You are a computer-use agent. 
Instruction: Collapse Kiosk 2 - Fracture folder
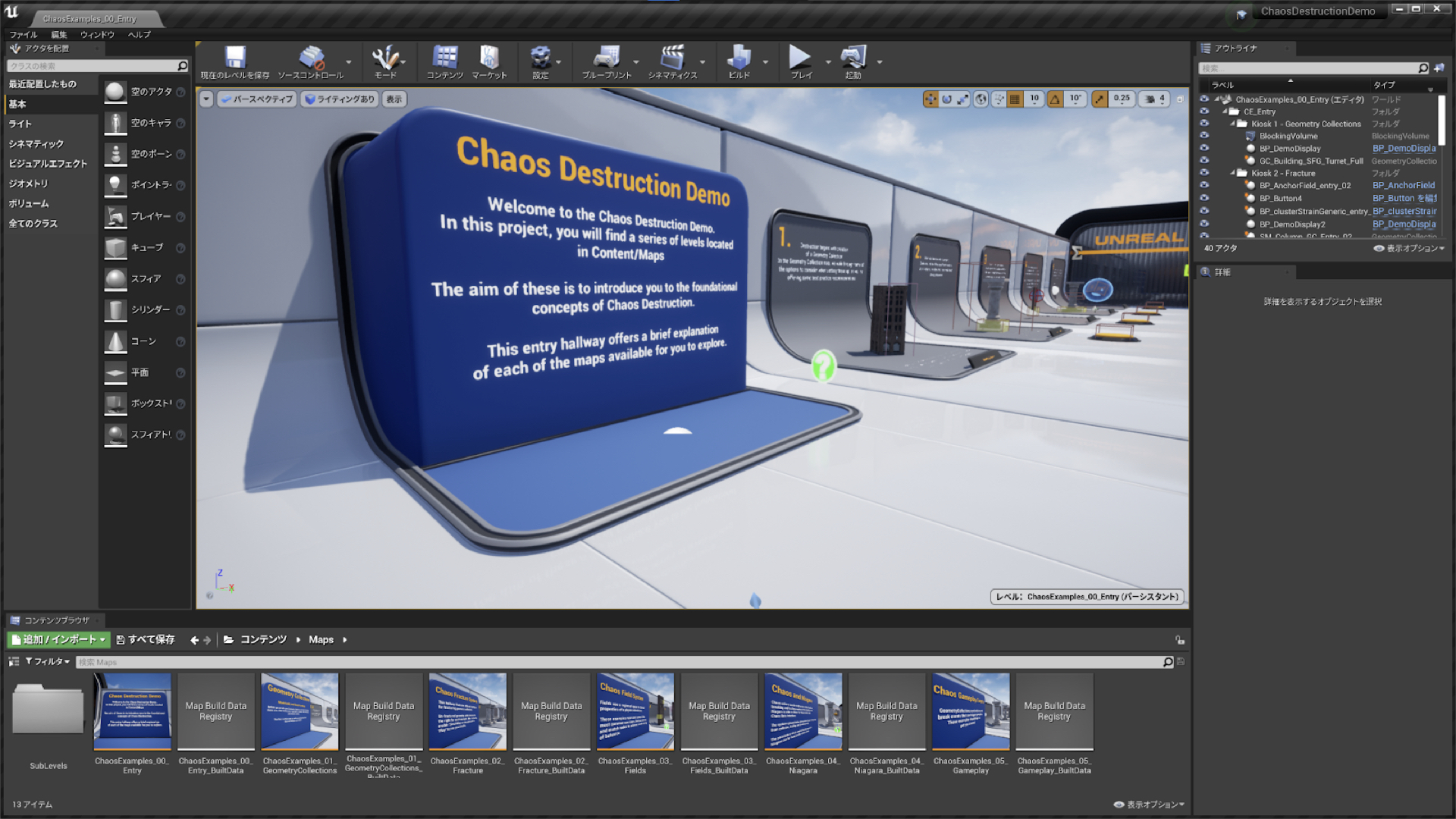pos(1233,173)
